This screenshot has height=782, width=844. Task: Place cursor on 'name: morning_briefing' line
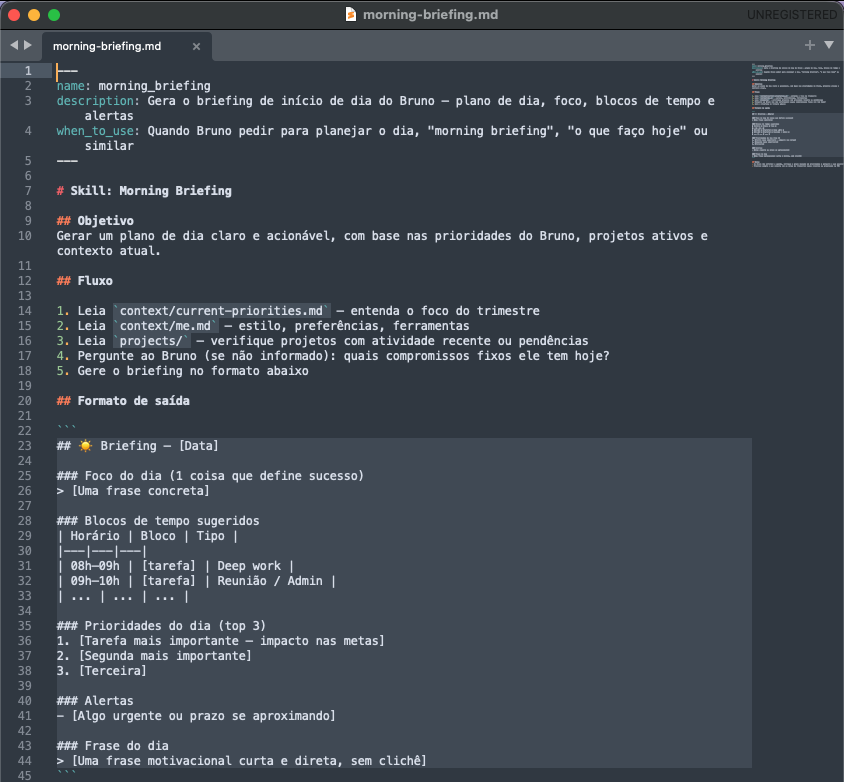(133, 86)
